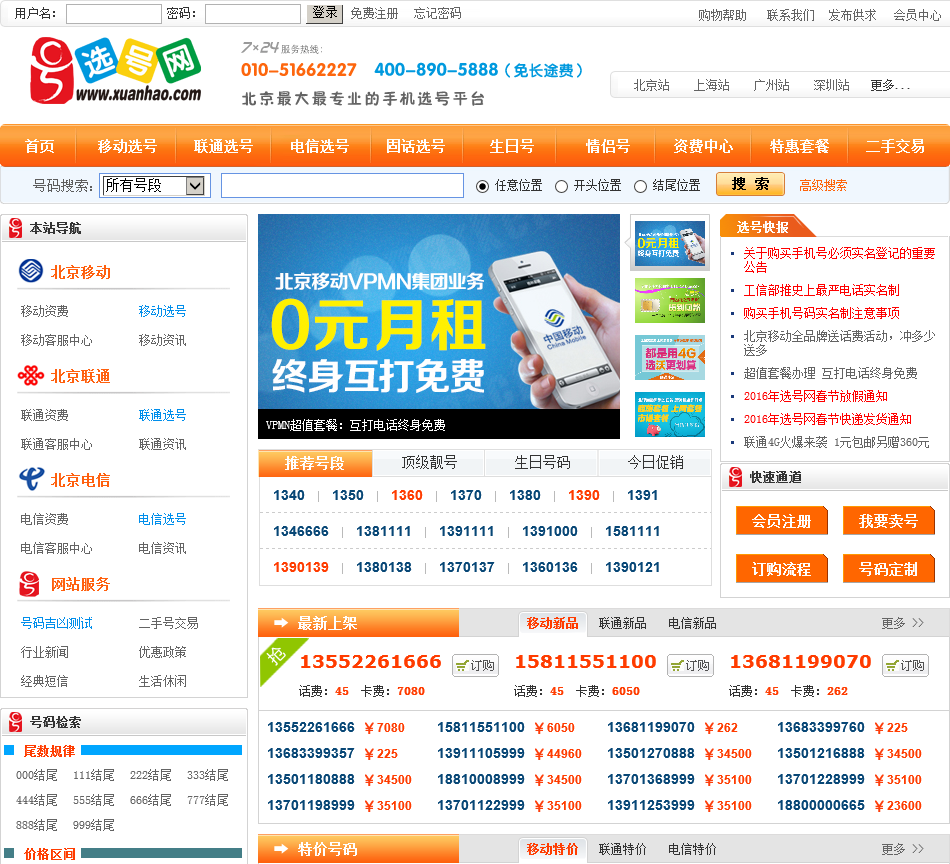Switch to the 电信新品 tab
Image resolution: width=950 pixels, height=864 pixels.
click(692, 623)
